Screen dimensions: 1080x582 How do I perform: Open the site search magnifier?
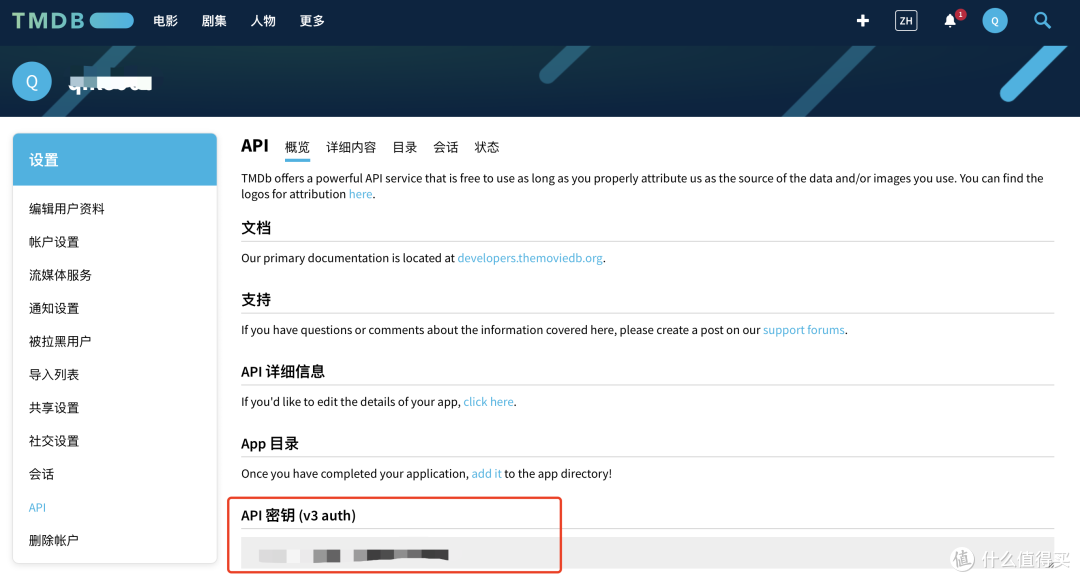pos(1042,20)
